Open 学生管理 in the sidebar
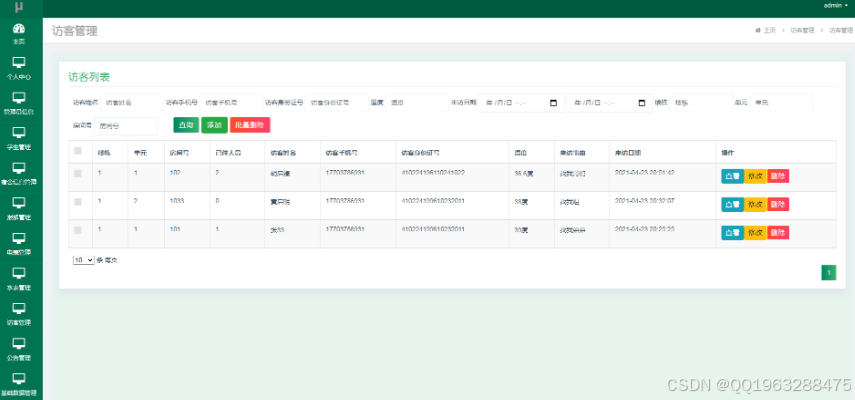 click(x=19, y=139)
